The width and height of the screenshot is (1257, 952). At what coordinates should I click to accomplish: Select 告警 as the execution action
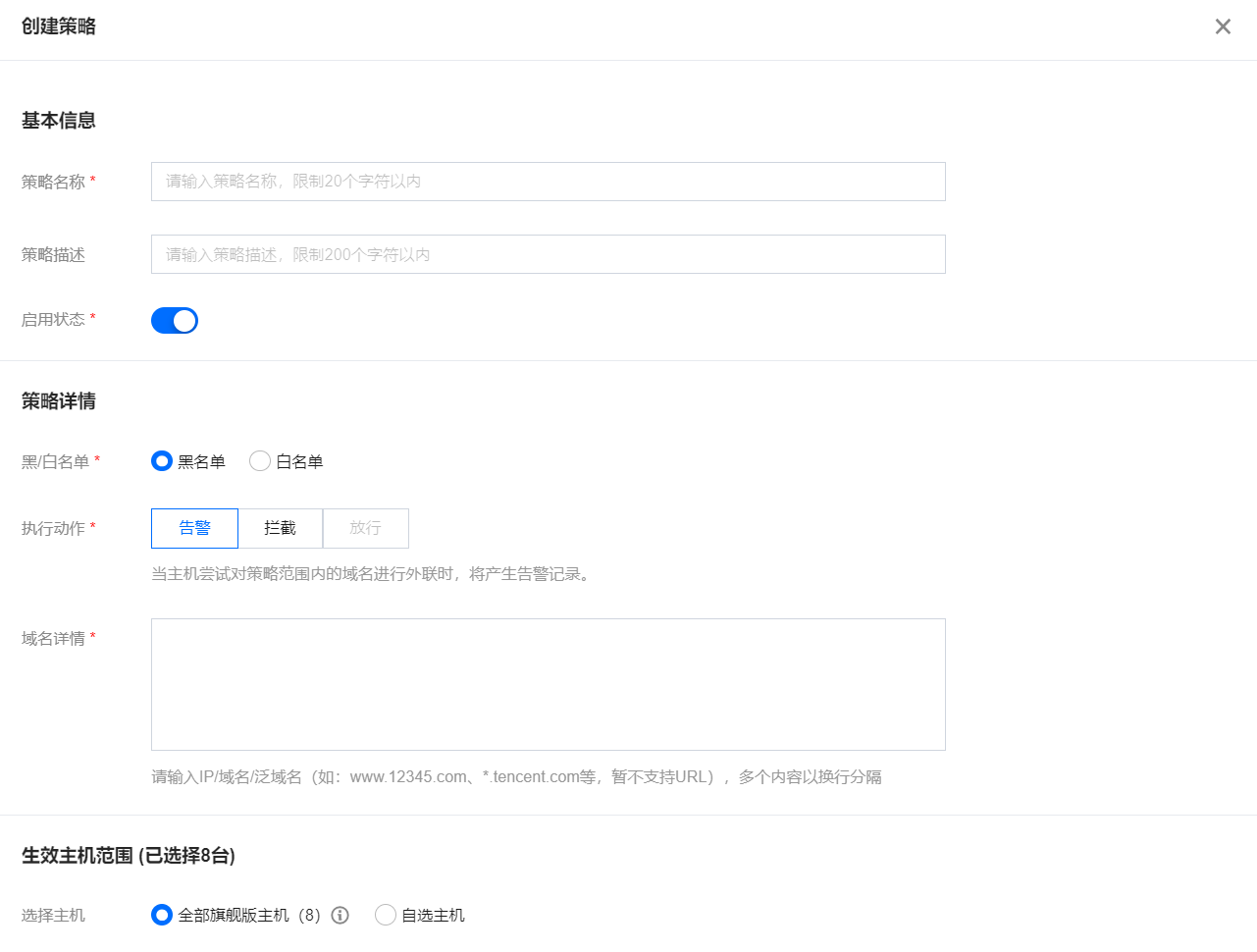point(194,528)
